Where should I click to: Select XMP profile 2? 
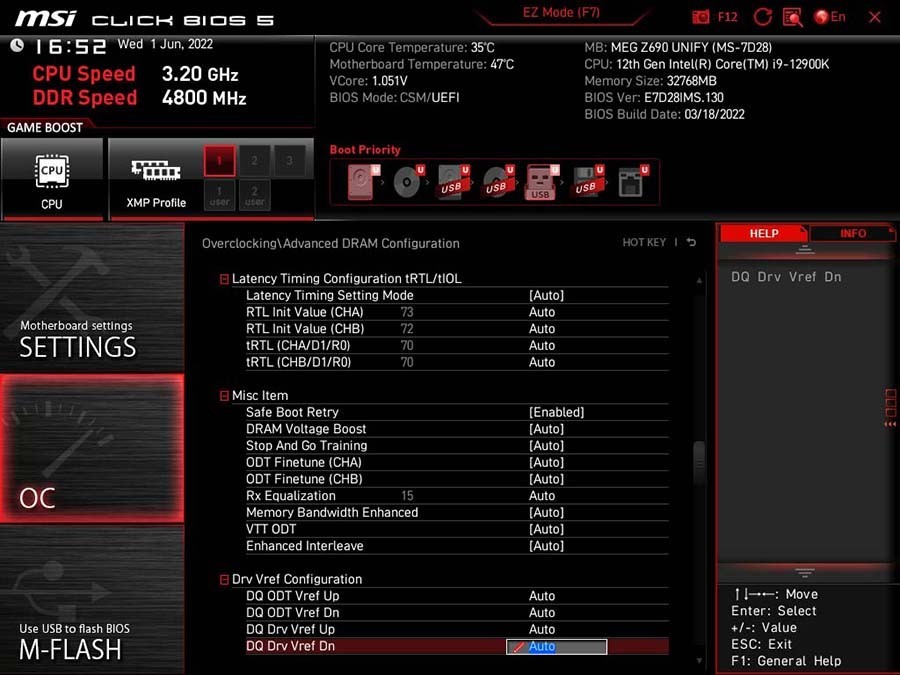[x=254, y=160]
